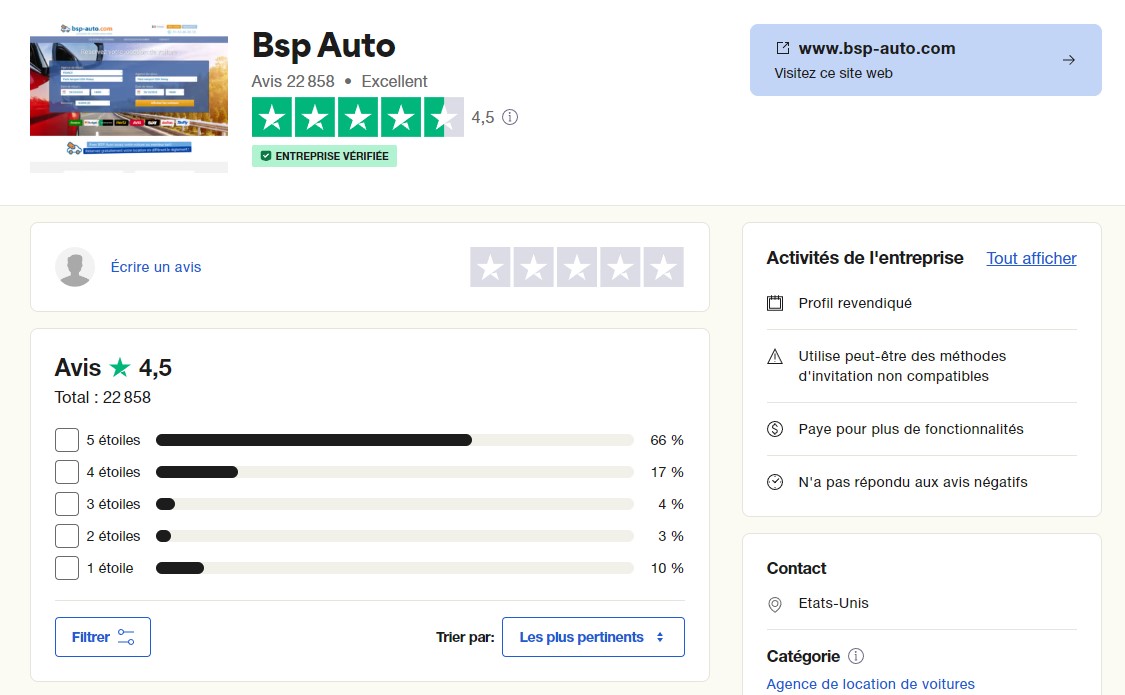The height and width of the screenshot is (695, 1125).
Task: Click the right arrow in website card
Action: pyautogui.click(x=1068, y=60)
